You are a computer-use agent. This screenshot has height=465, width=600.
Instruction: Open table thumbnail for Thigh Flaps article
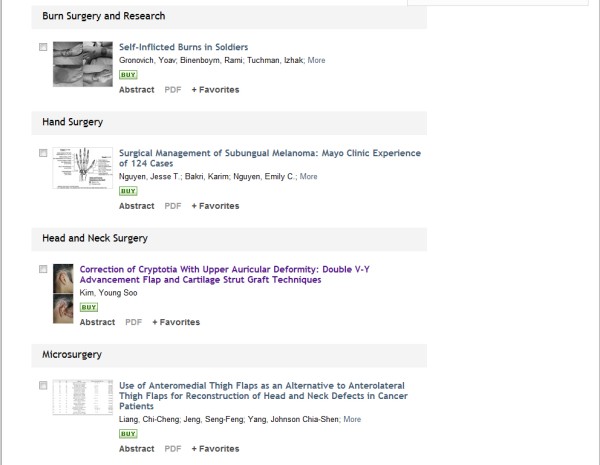pyautogui.click(x=82, y=397)
